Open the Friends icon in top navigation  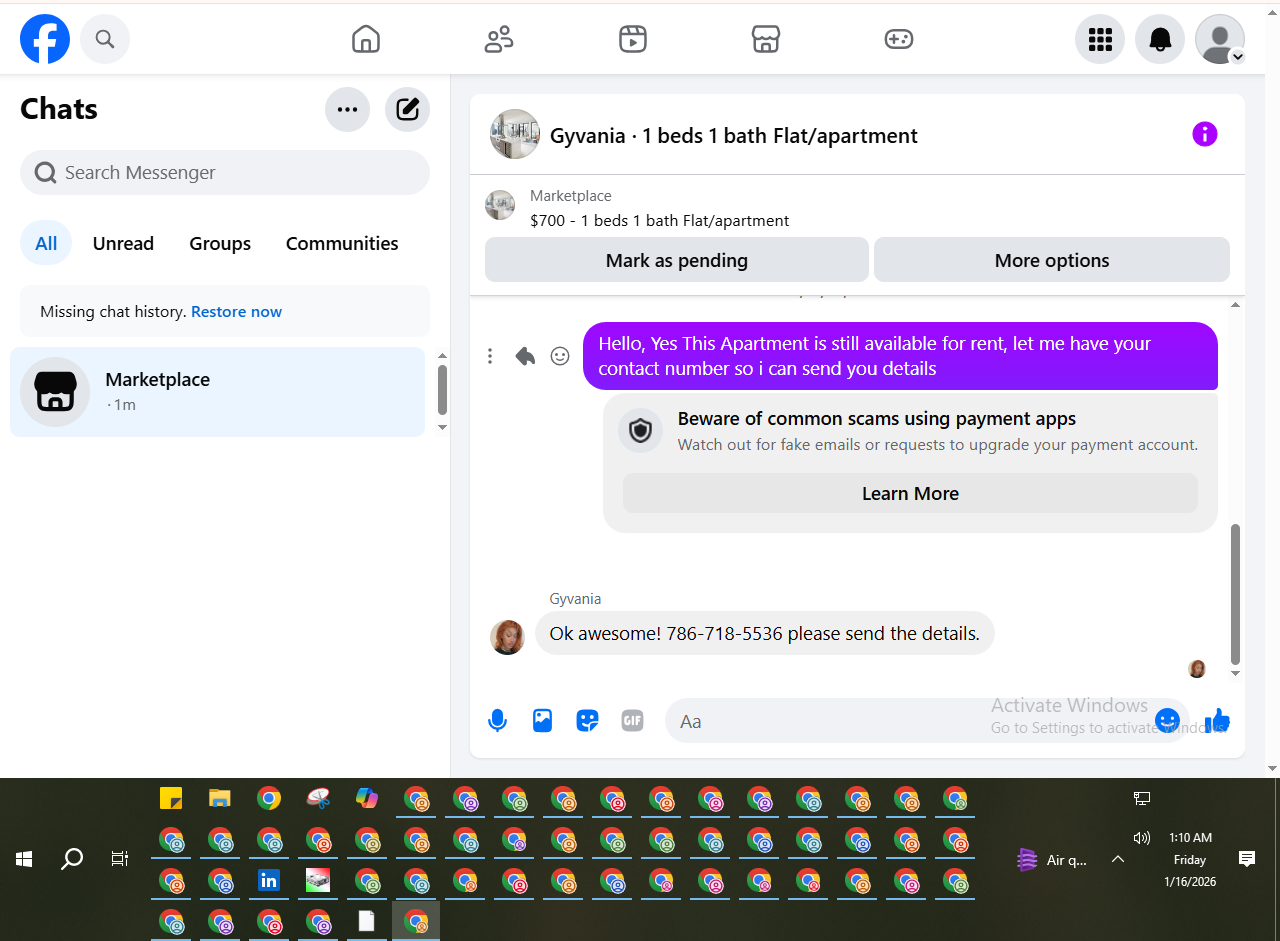[x=499, y=39]
